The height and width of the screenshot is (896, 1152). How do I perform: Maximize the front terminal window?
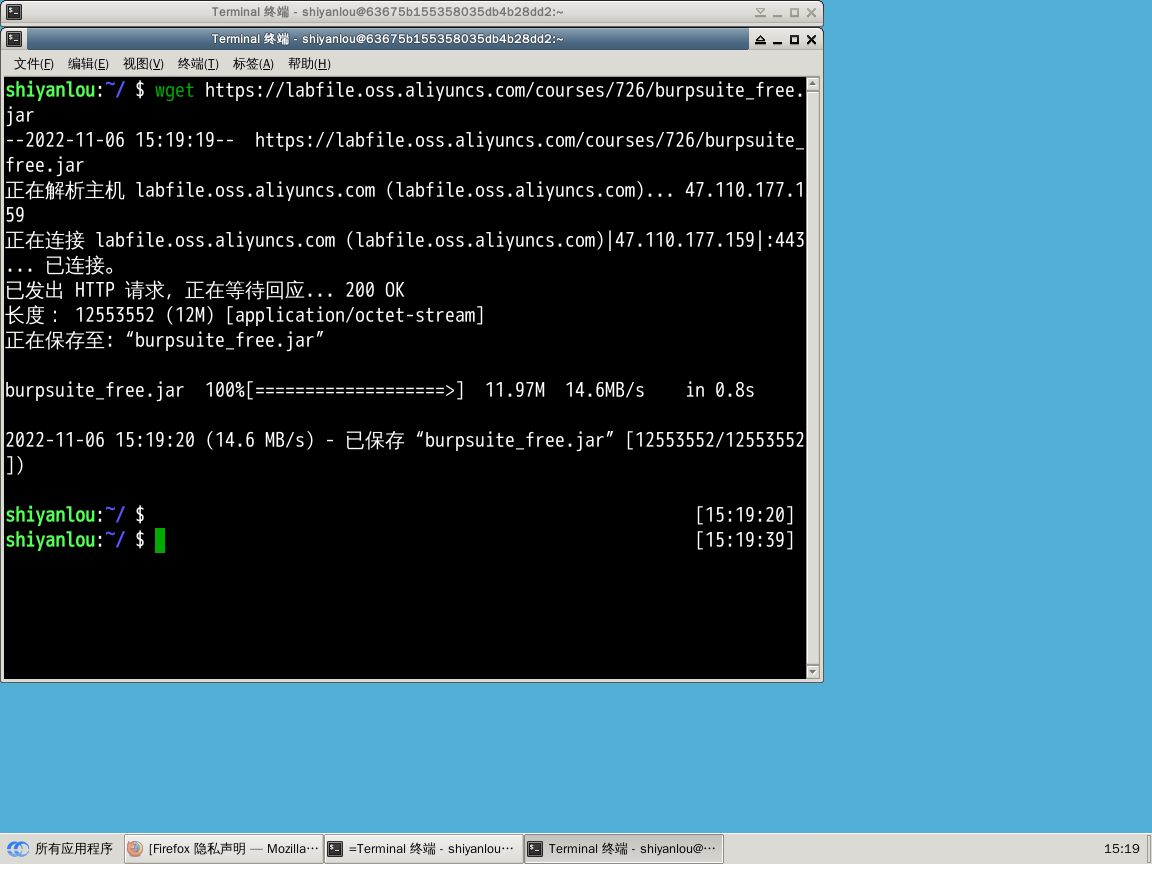794,40
